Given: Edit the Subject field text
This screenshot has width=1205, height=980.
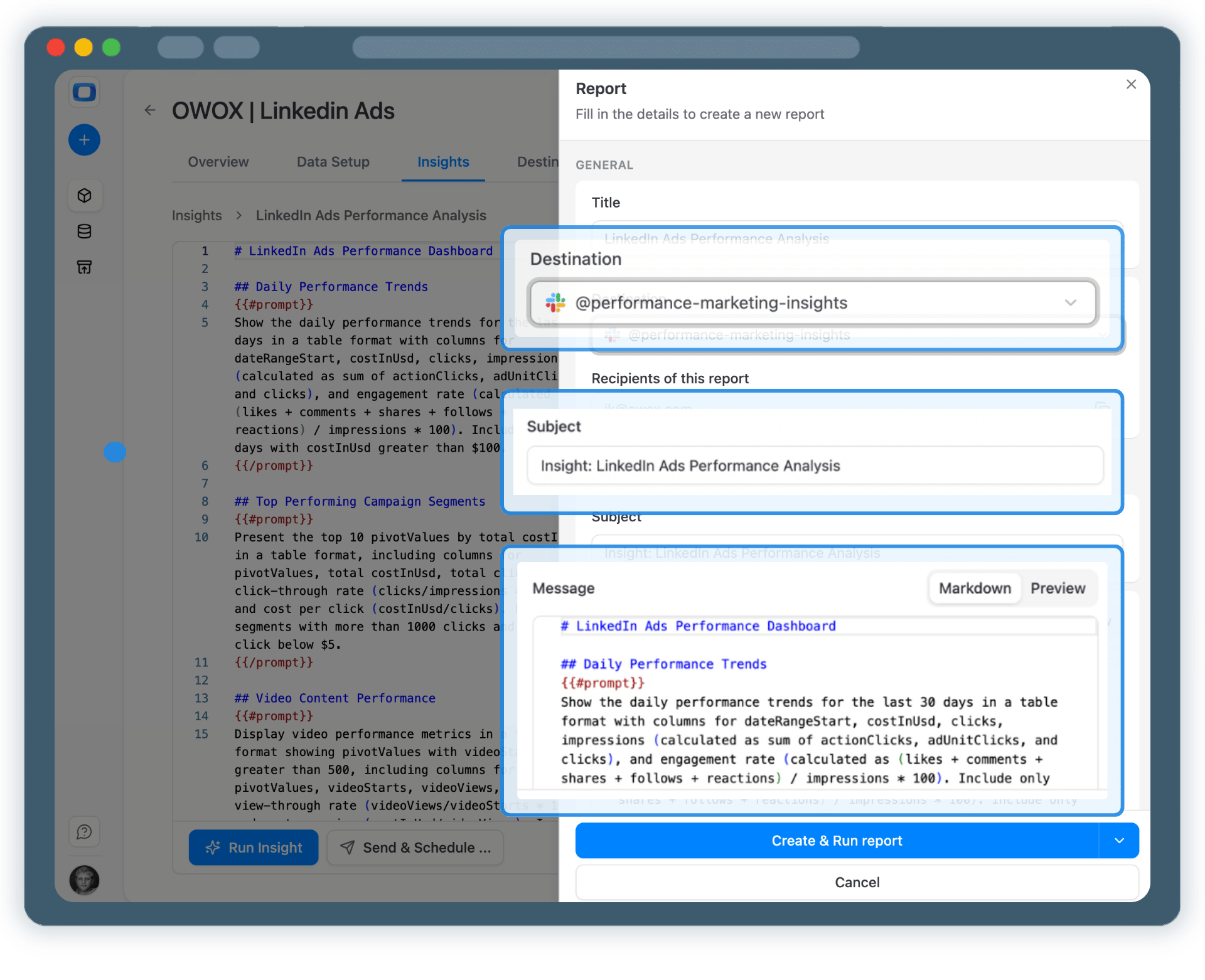Looking at the screenshot, I should tap(815, 466).
